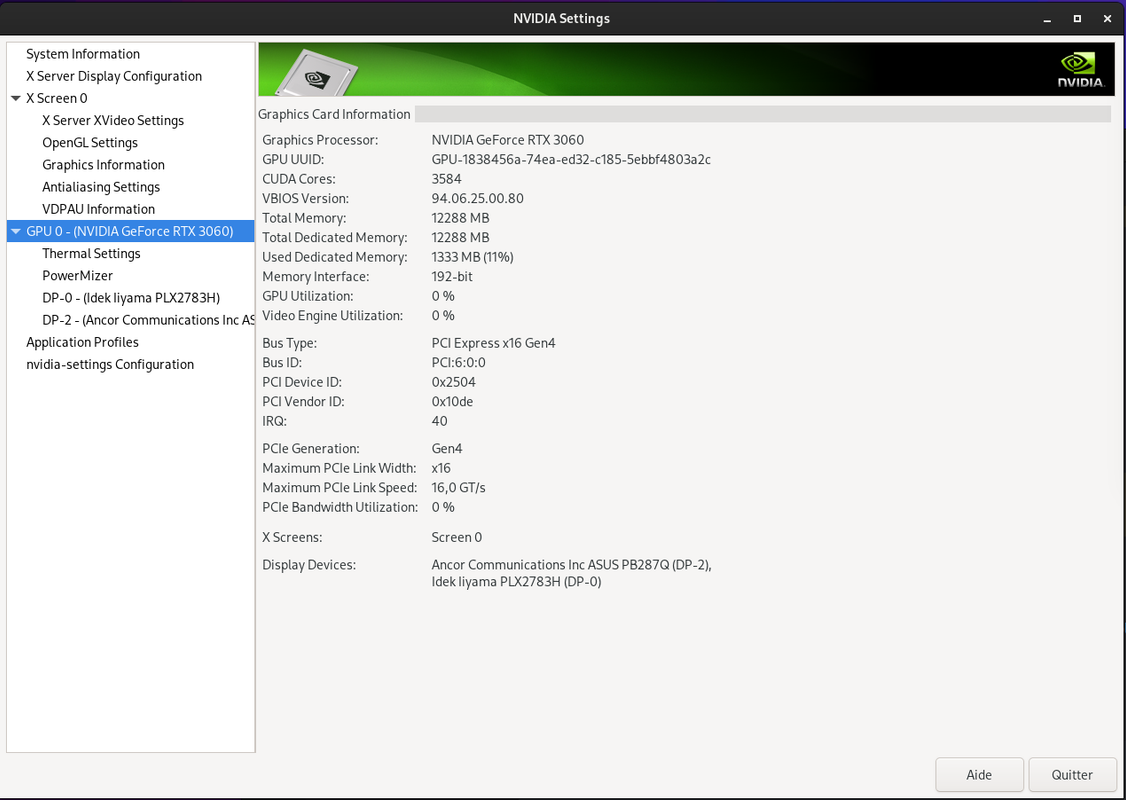Click Maximum PCIe Link Width value x16
Viewport: 1126px width, 800px height.
coord(441,468)
